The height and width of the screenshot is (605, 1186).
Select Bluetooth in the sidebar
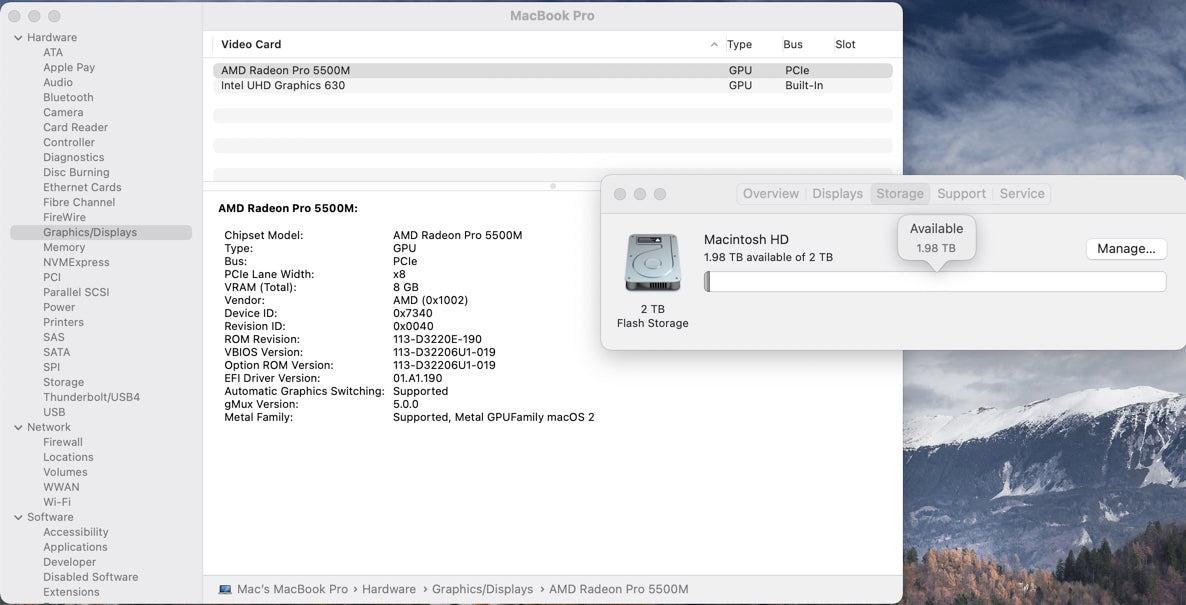(x=68, y=97)
